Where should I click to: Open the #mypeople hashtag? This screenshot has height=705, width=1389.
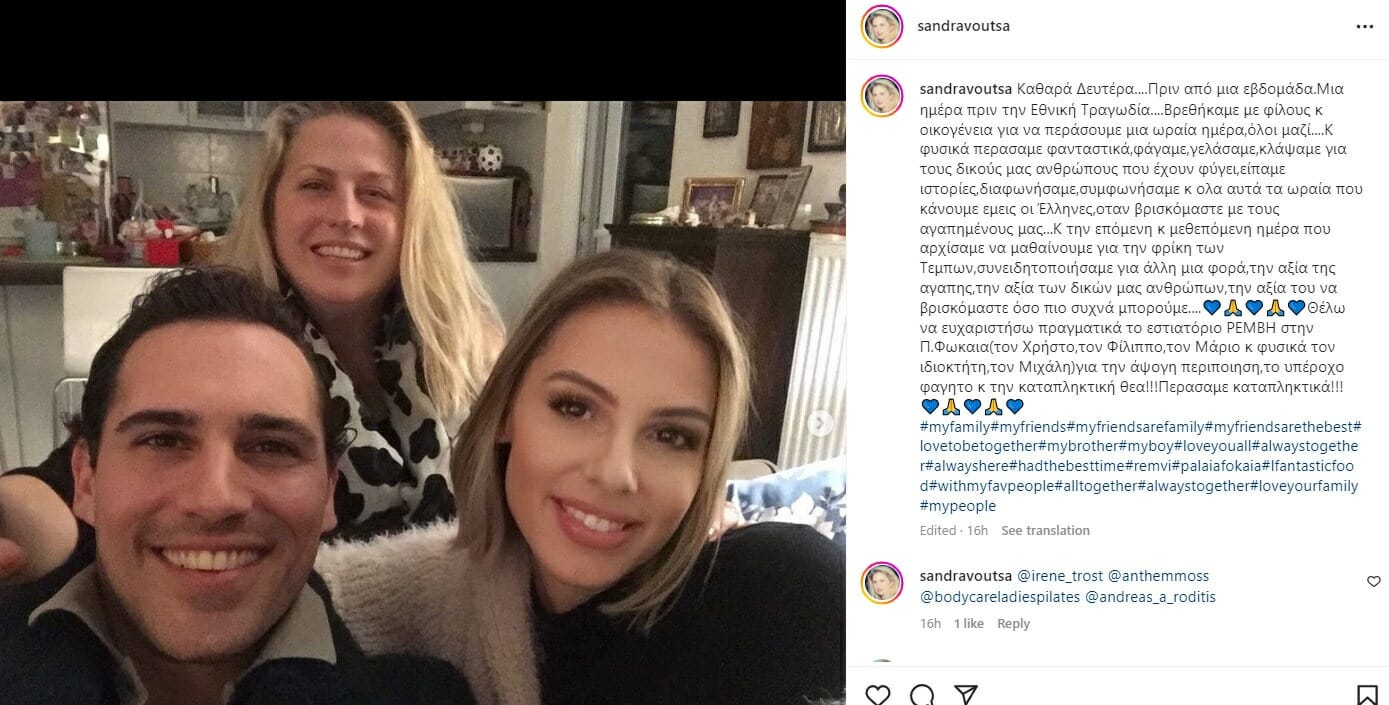tap(957, 506)
